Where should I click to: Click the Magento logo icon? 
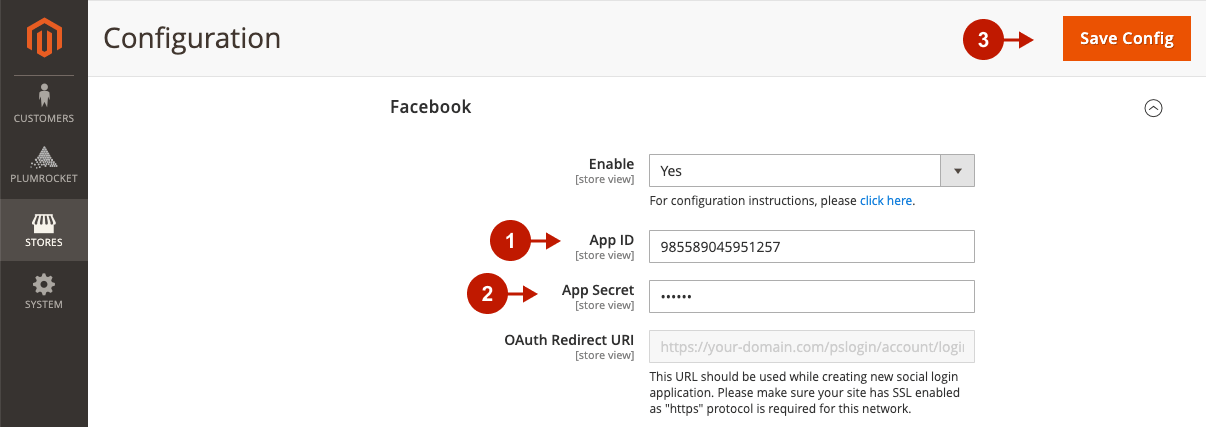44,39
